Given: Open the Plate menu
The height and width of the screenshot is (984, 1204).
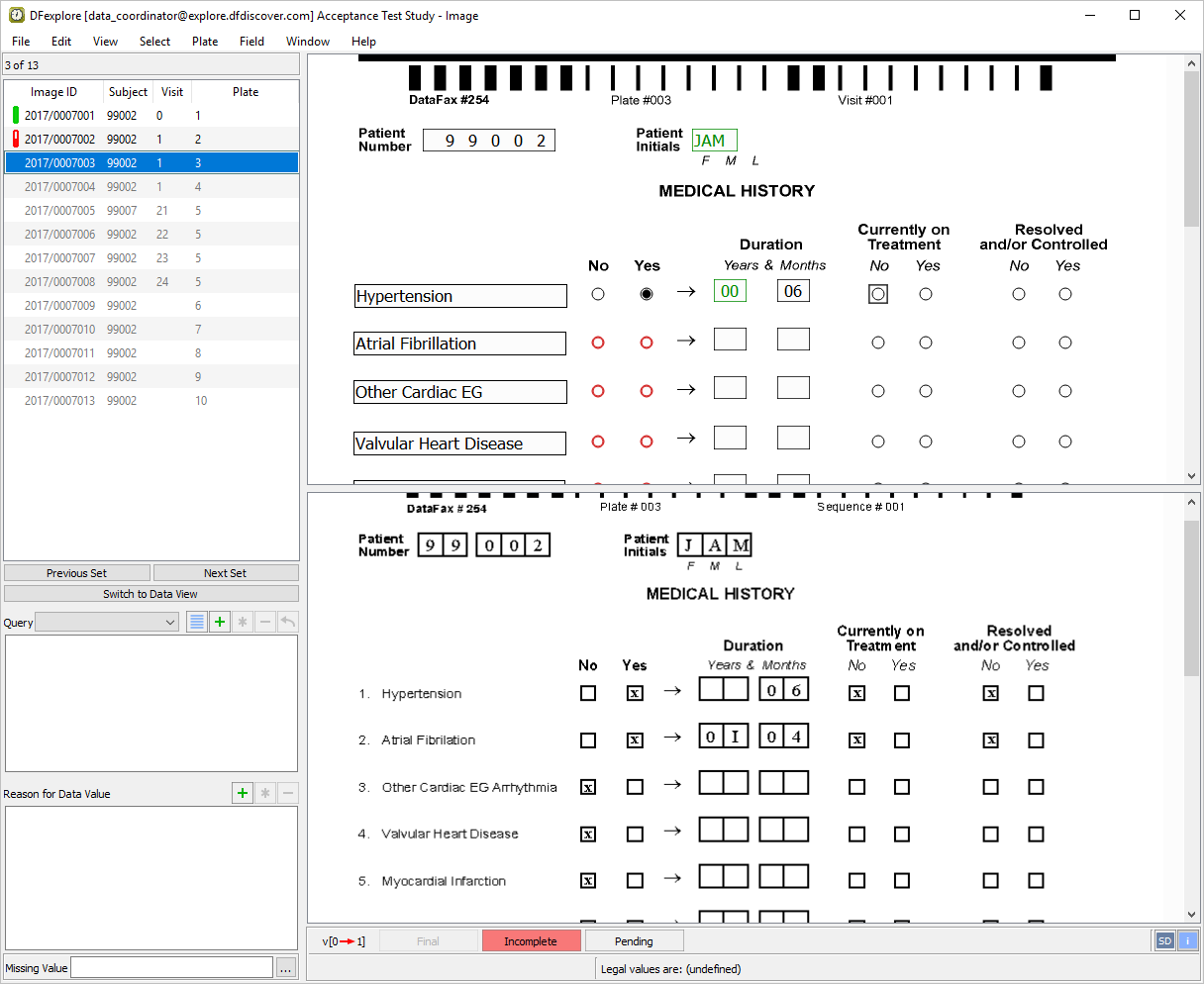Looking at the screenshot, I should (x=205, y=42).
